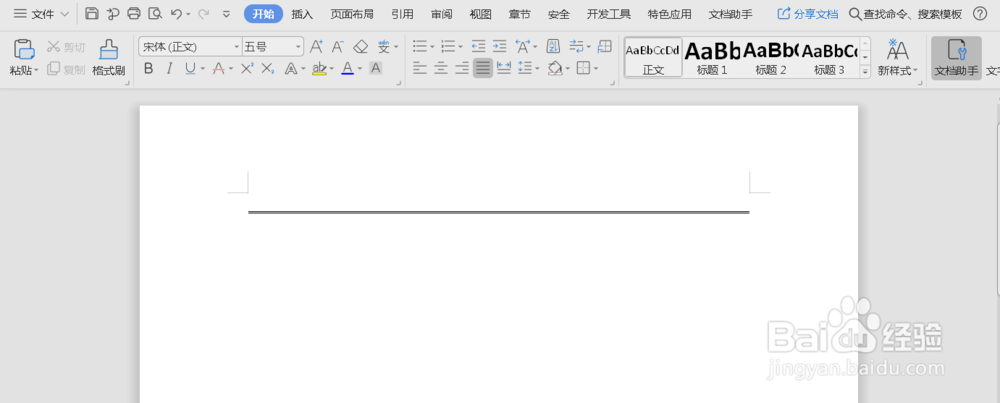Select the Format Painter (格式刷) tool
The height and width of the screenshot is (403, 1000).
(x=108, y=57)
